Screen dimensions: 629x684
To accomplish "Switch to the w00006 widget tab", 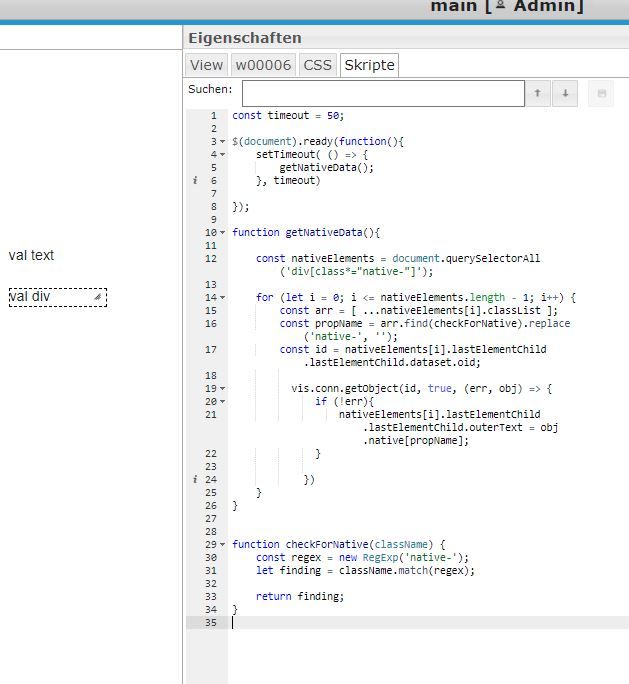I will coord(263,65).
